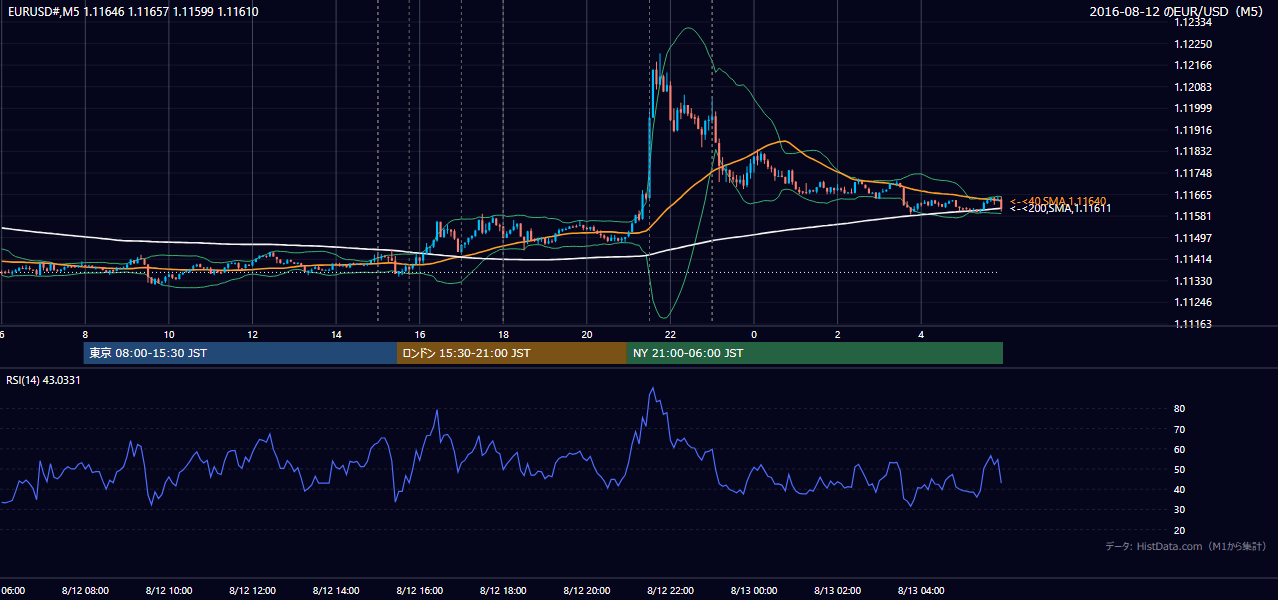
Task: Click the 2016-08-12 EUR/USD (M5) chart title
Action: (x=1177, y=11)
